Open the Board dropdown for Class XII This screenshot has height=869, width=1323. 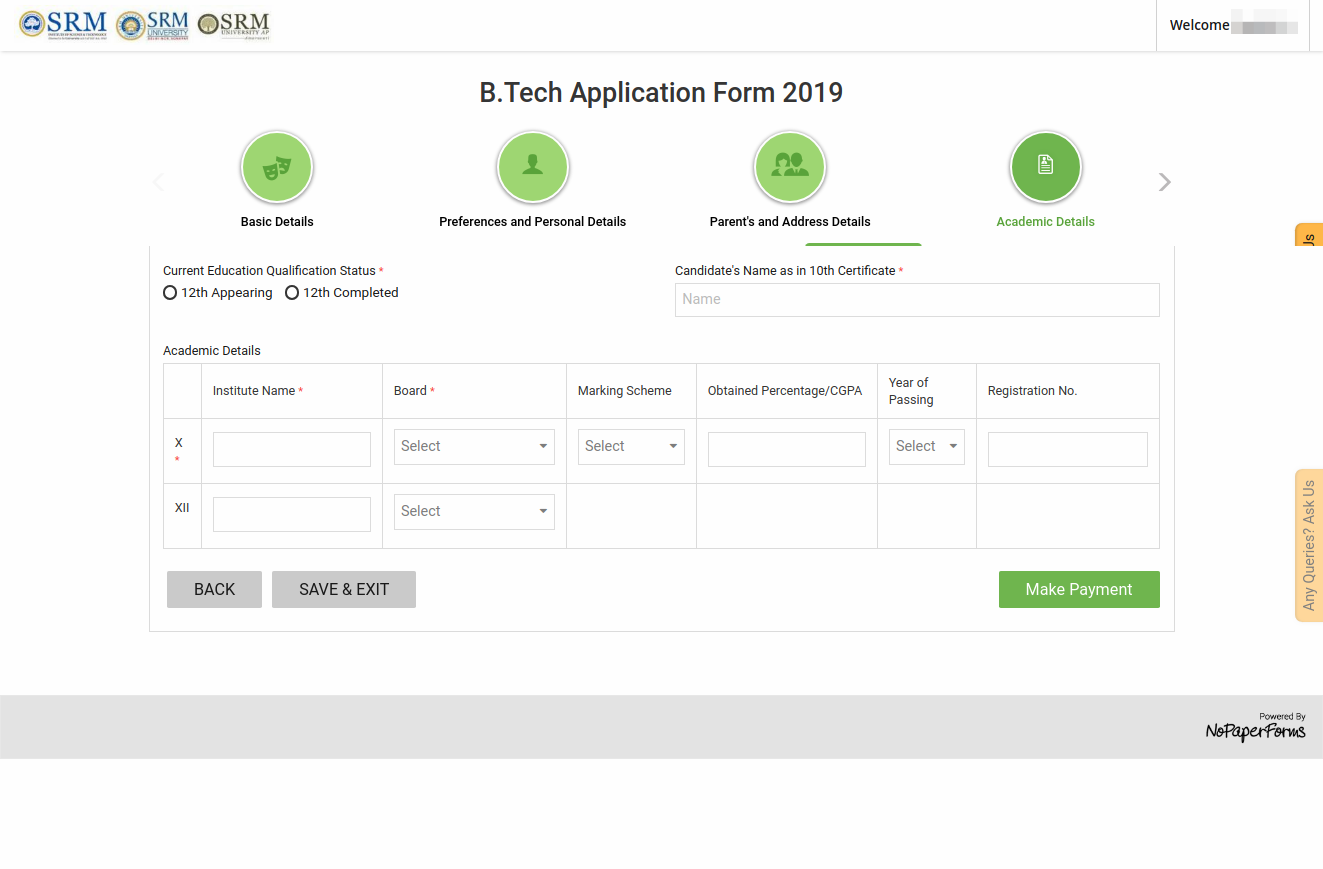[474, 511]
